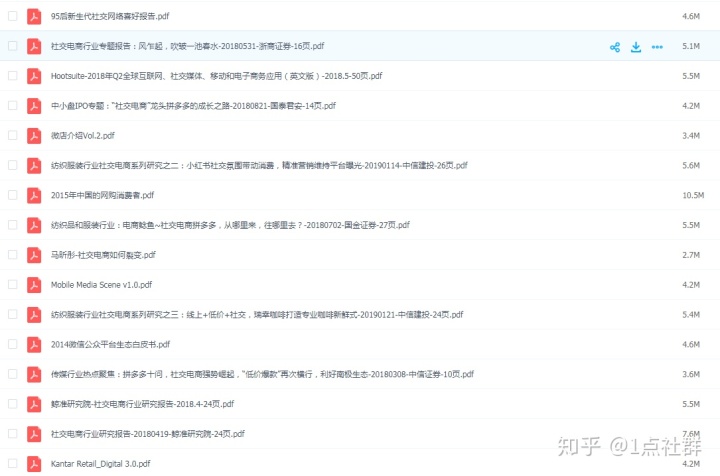Screen dimensions: 720x476
Task: Click PDF icon of 纺织服装行业 小红书 report
Action: 34,165
